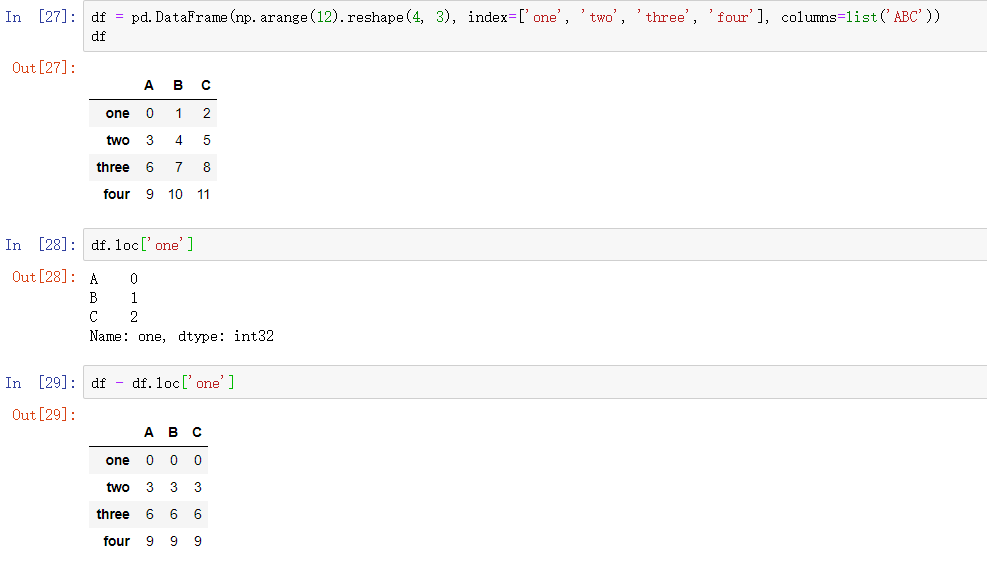This screenshot has height=563, width=987.
Task: Click 'pd.DataFrame' in cell 27 code
Action: (x=179, y=17)
